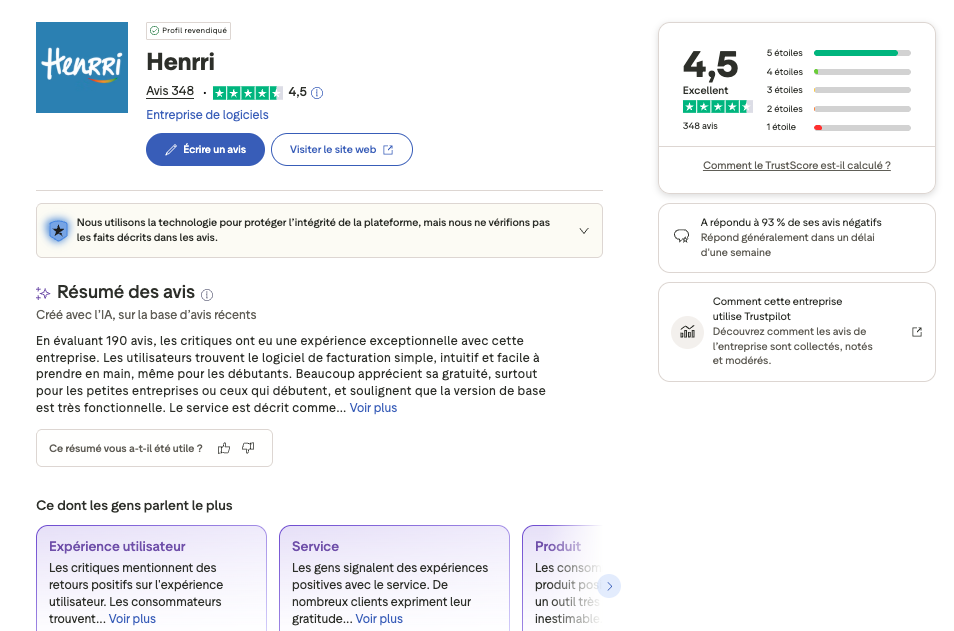Click the Écrire un avis button
This screenshot has height=631, width=954.
[205, 149]
